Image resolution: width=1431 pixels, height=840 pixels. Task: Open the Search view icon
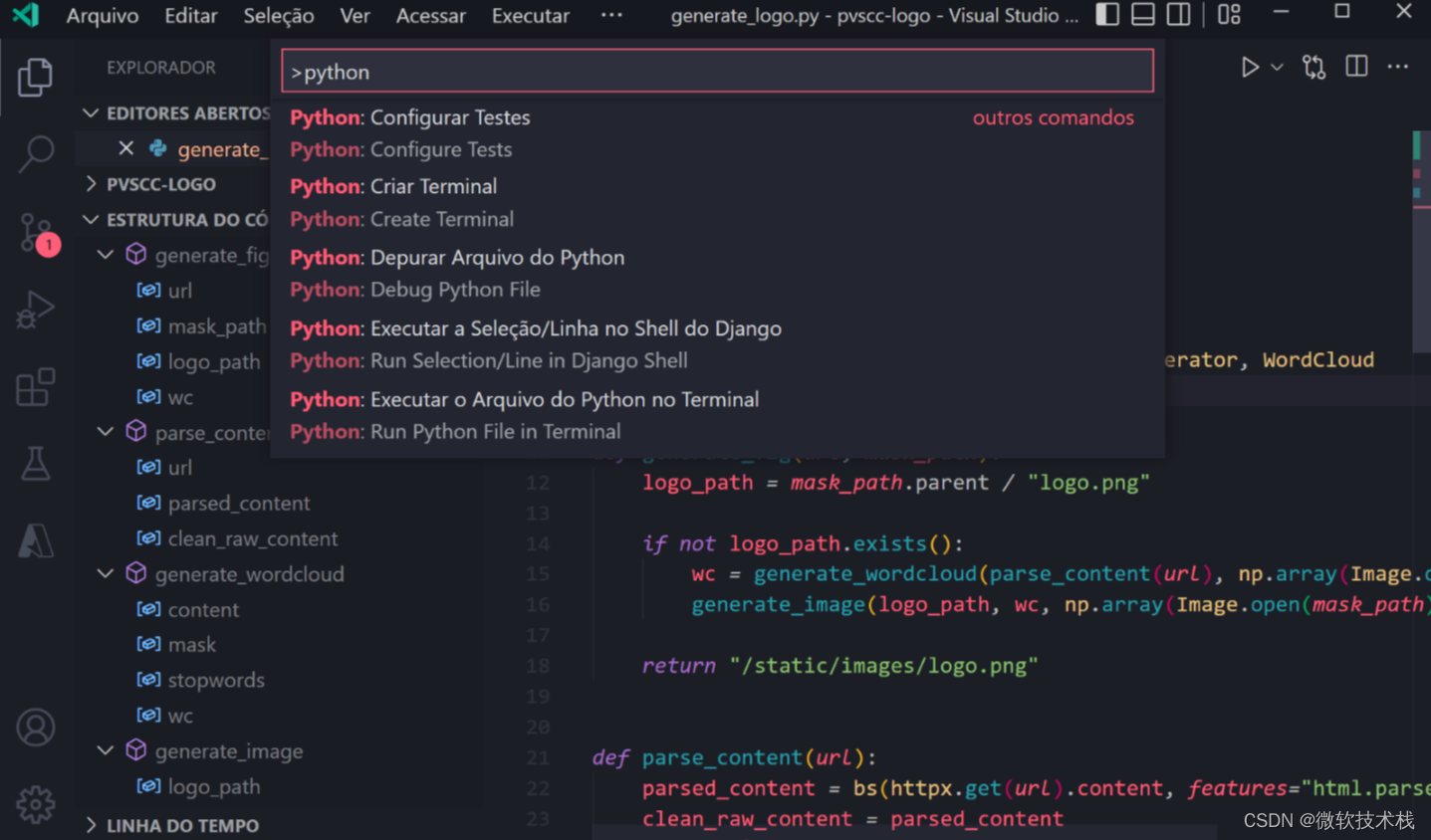[x=35, y=153]
